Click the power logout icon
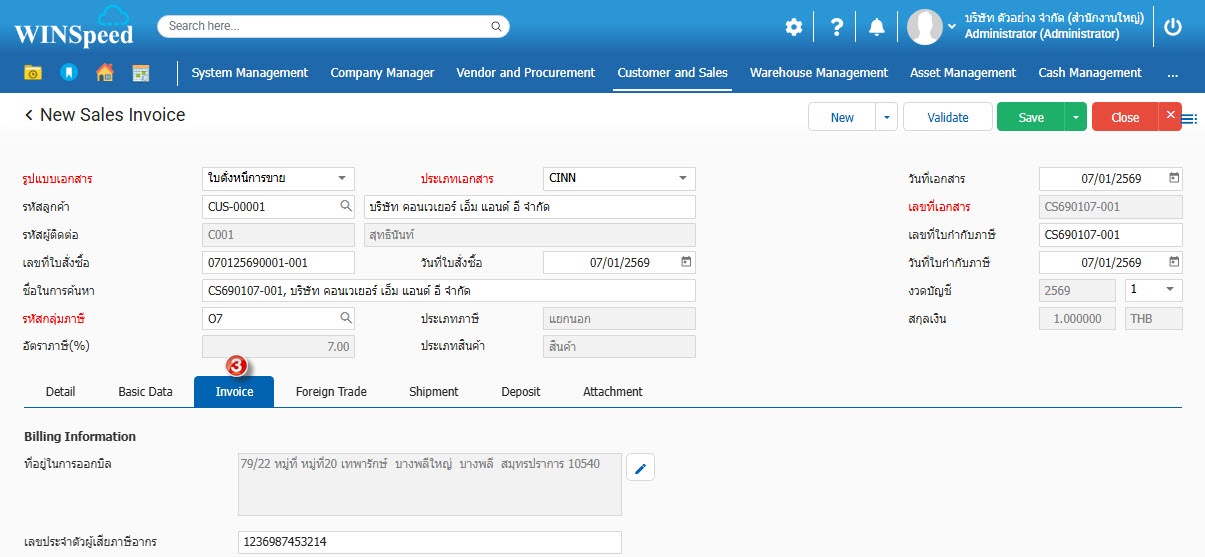Viewport: 1205px width, 557px height. (1173, 27)
